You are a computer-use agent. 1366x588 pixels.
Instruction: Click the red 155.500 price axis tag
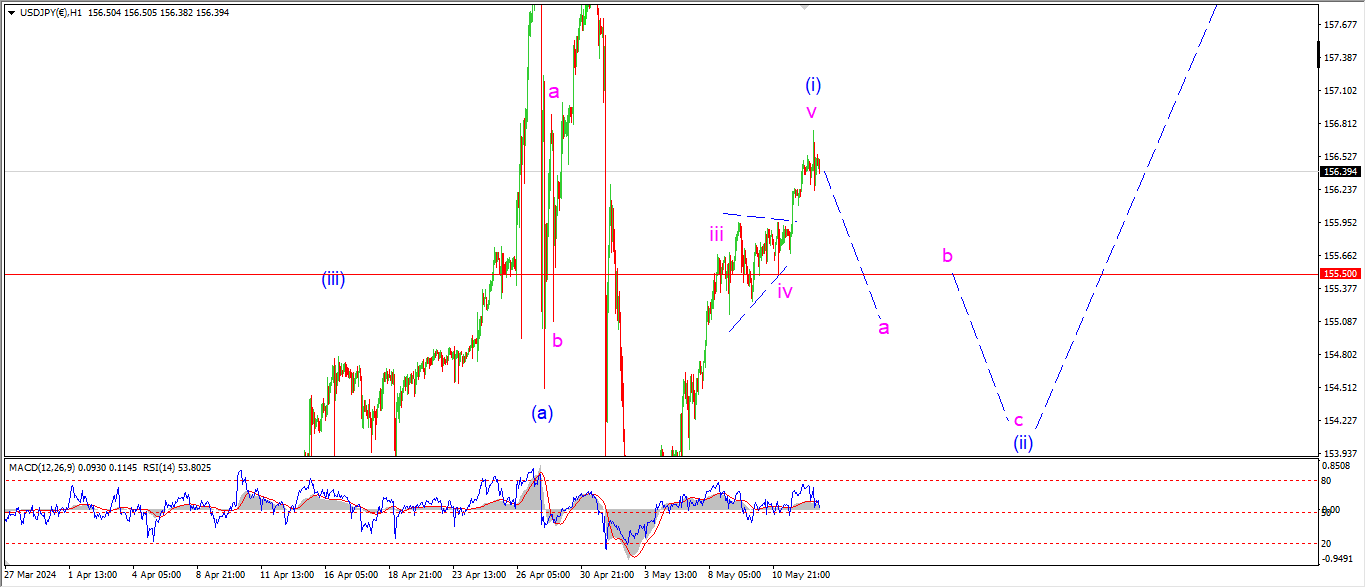click(x=1340, y=274)
